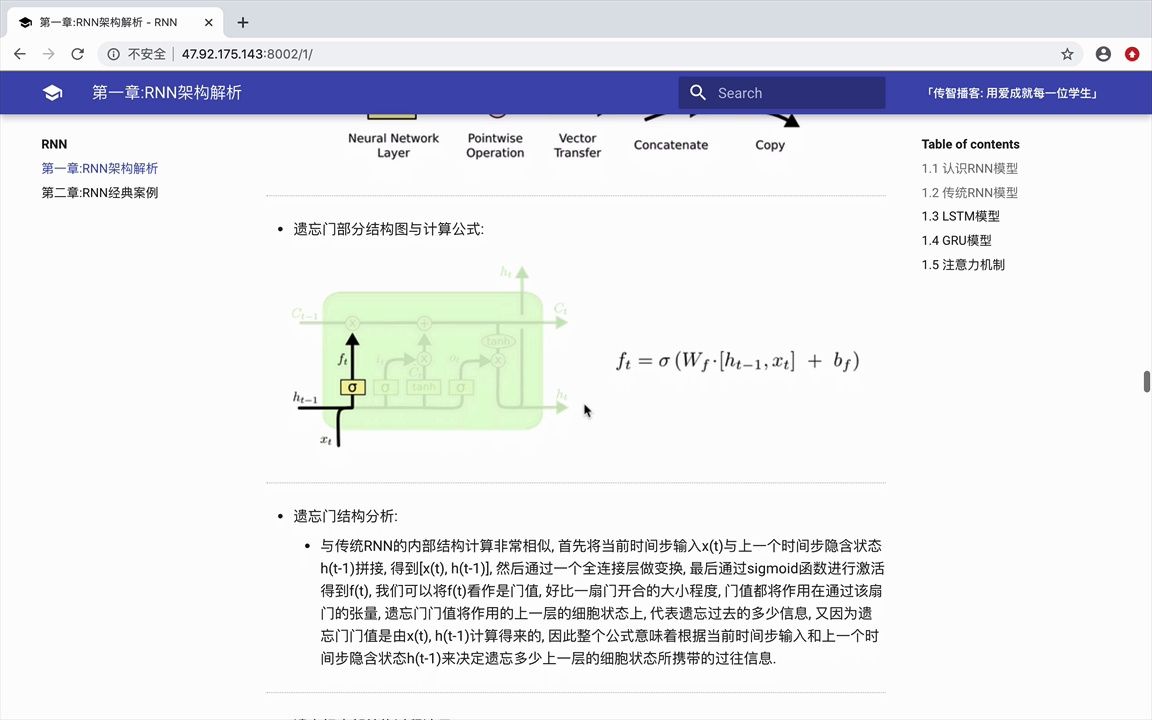
Task: Click the search magnifier icon
Action: click(x=698, y=92)
